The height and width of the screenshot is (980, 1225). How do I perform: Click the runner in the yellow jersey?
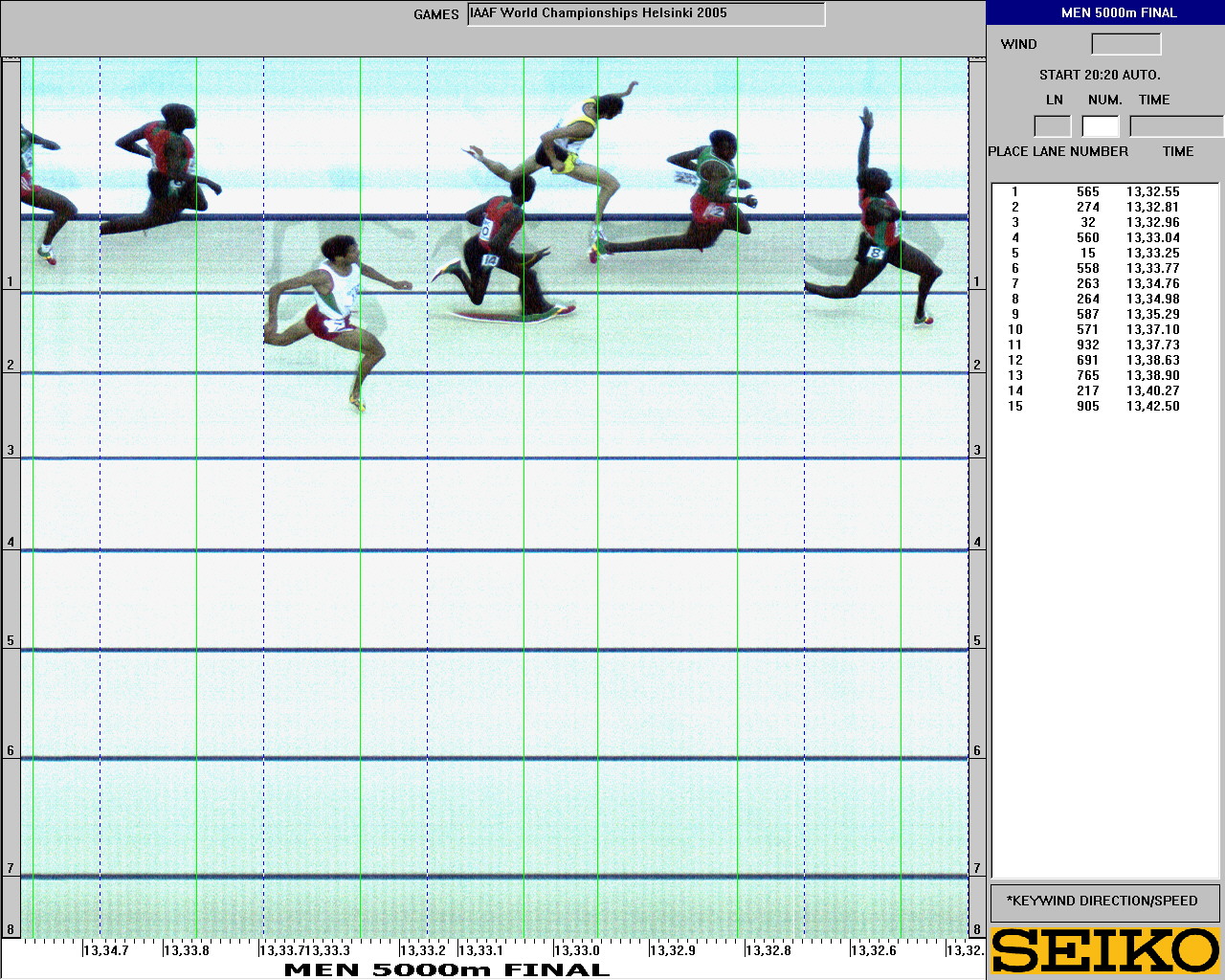pyautogui.click(x=574, y=144)
